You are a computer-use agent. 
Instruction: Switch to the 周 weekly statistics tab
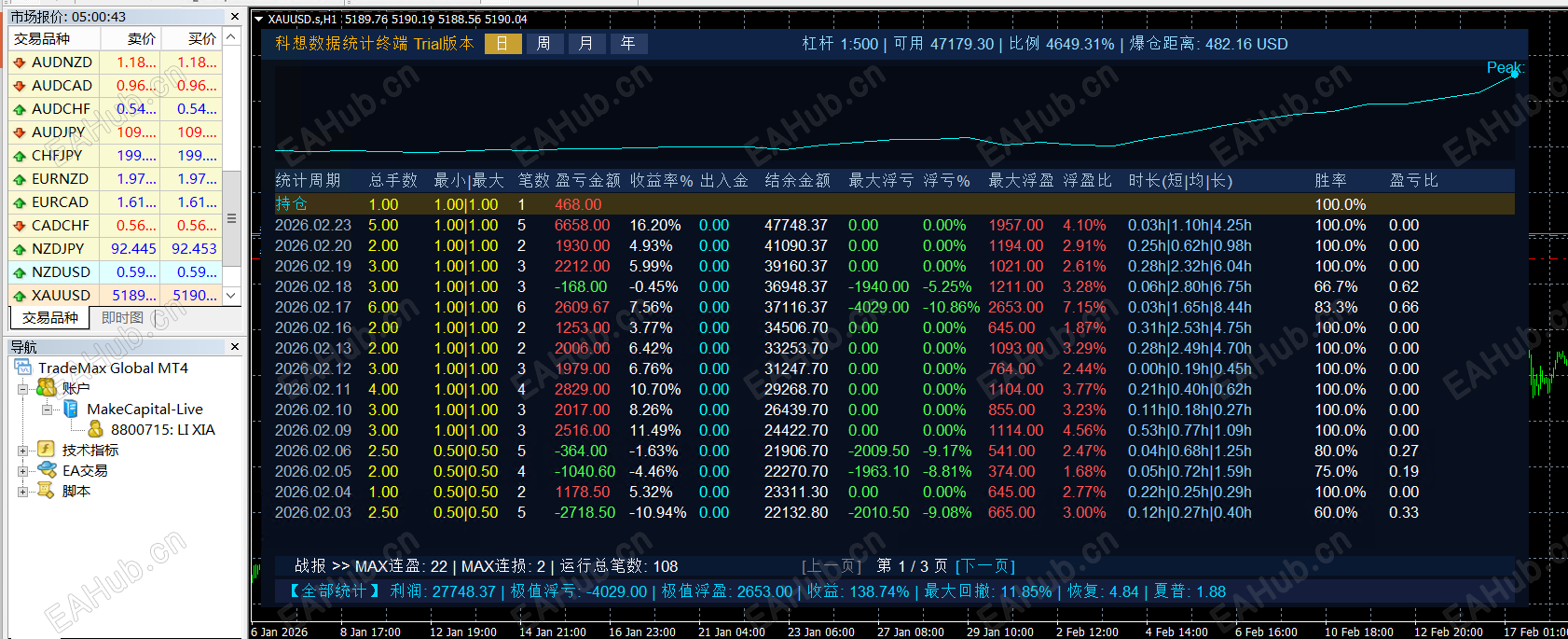(x=544, y=43)
